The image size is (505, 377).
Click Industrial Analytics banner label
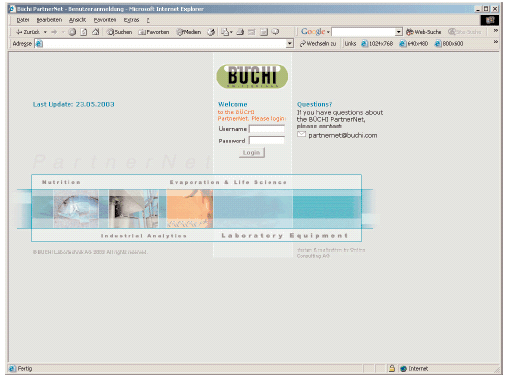pyautogui.click(x=144, y=236)
